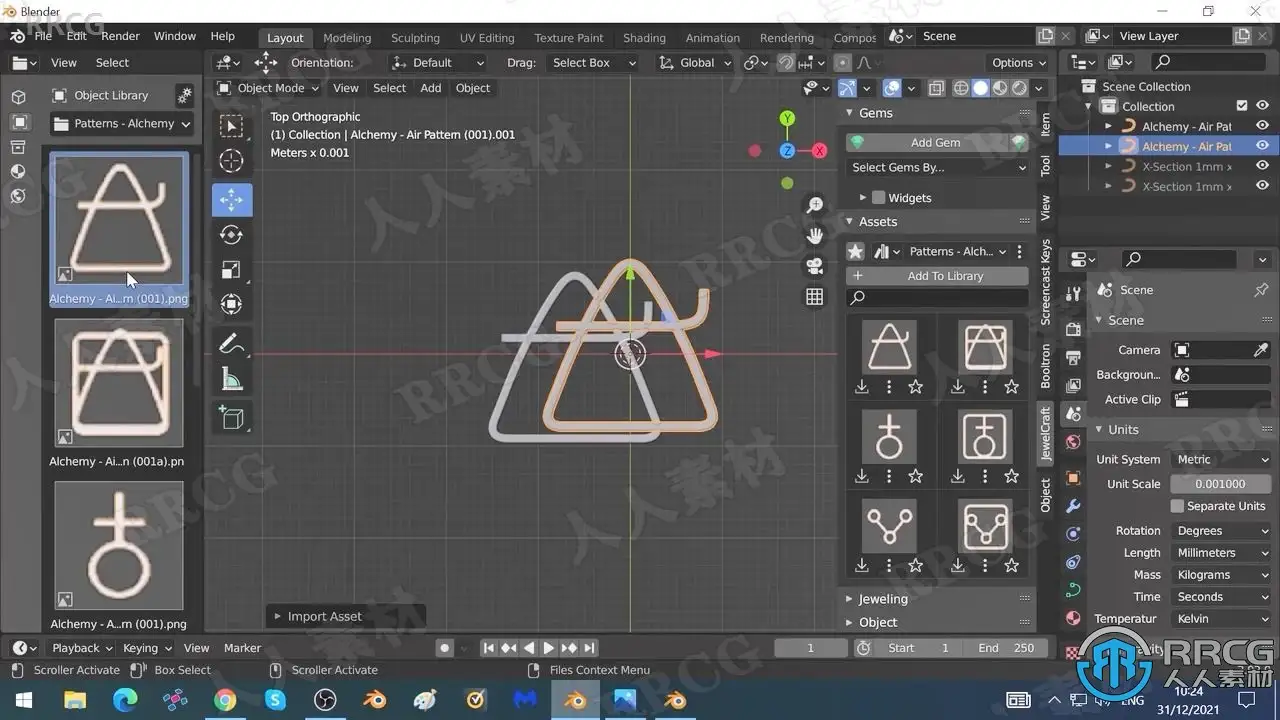
Task: Hide the Collection via eye icon
Action: pyautogui.click(x=1262, y=106)
